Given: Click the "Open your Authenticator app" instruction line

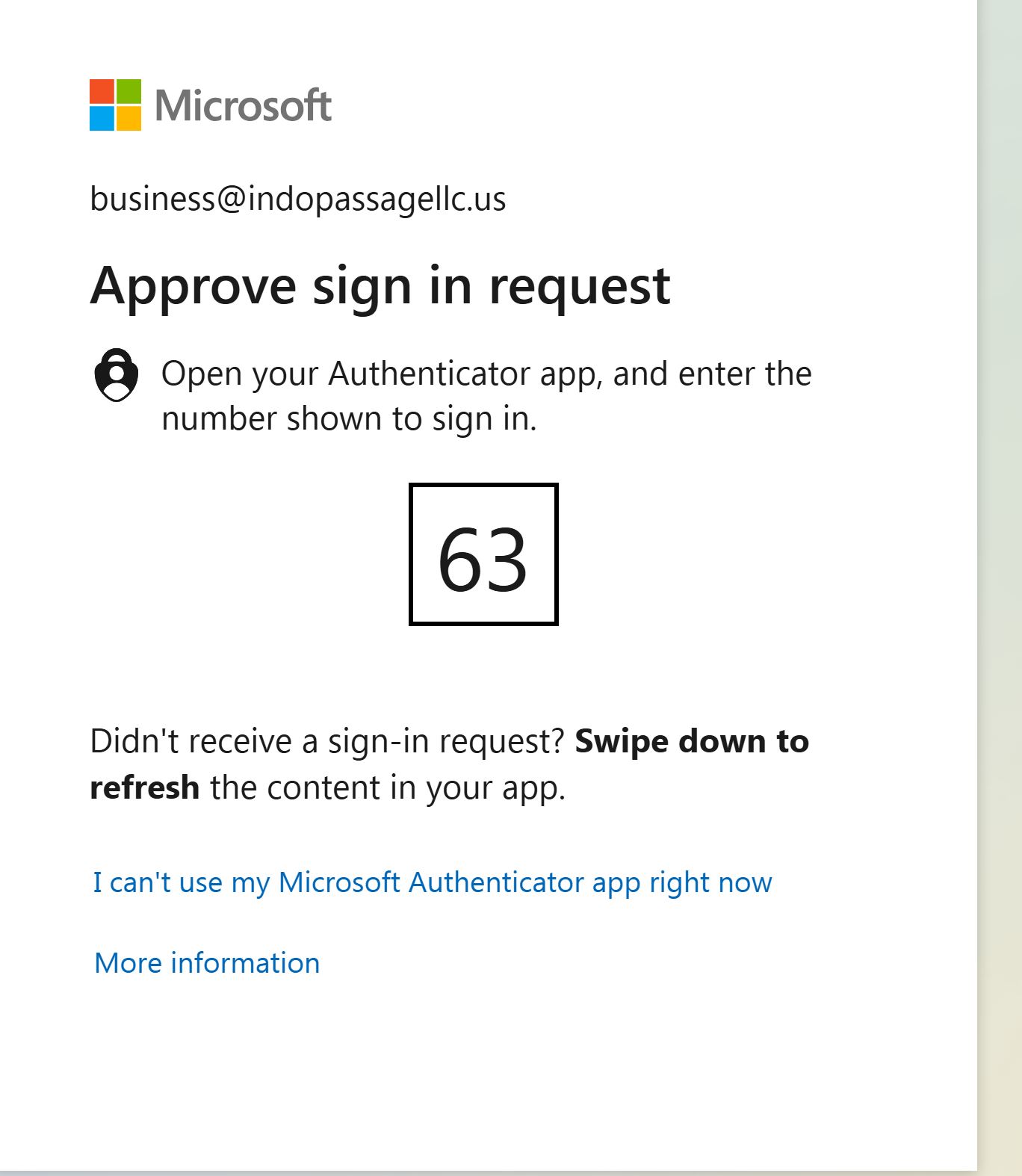Looking at the screenshot, I should coord(486,374).
